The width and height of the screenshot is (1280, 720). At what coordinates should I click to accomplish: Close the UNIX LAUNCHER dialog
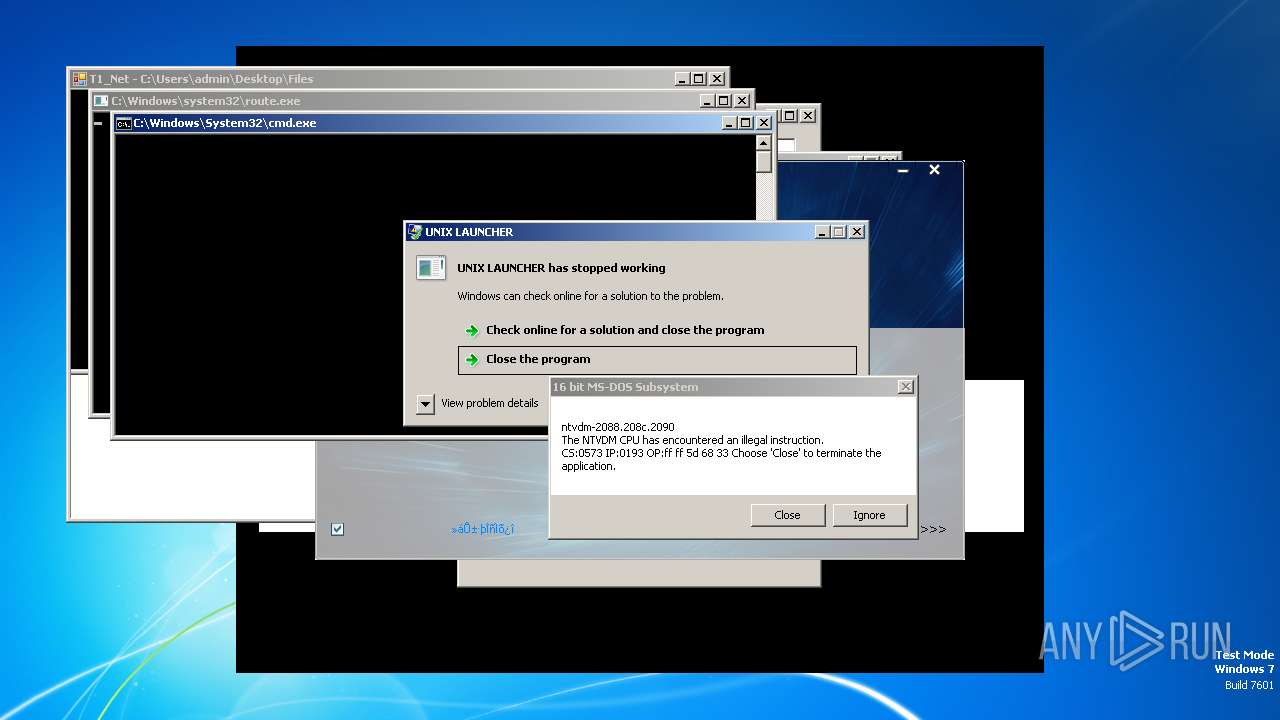point(857,232)
